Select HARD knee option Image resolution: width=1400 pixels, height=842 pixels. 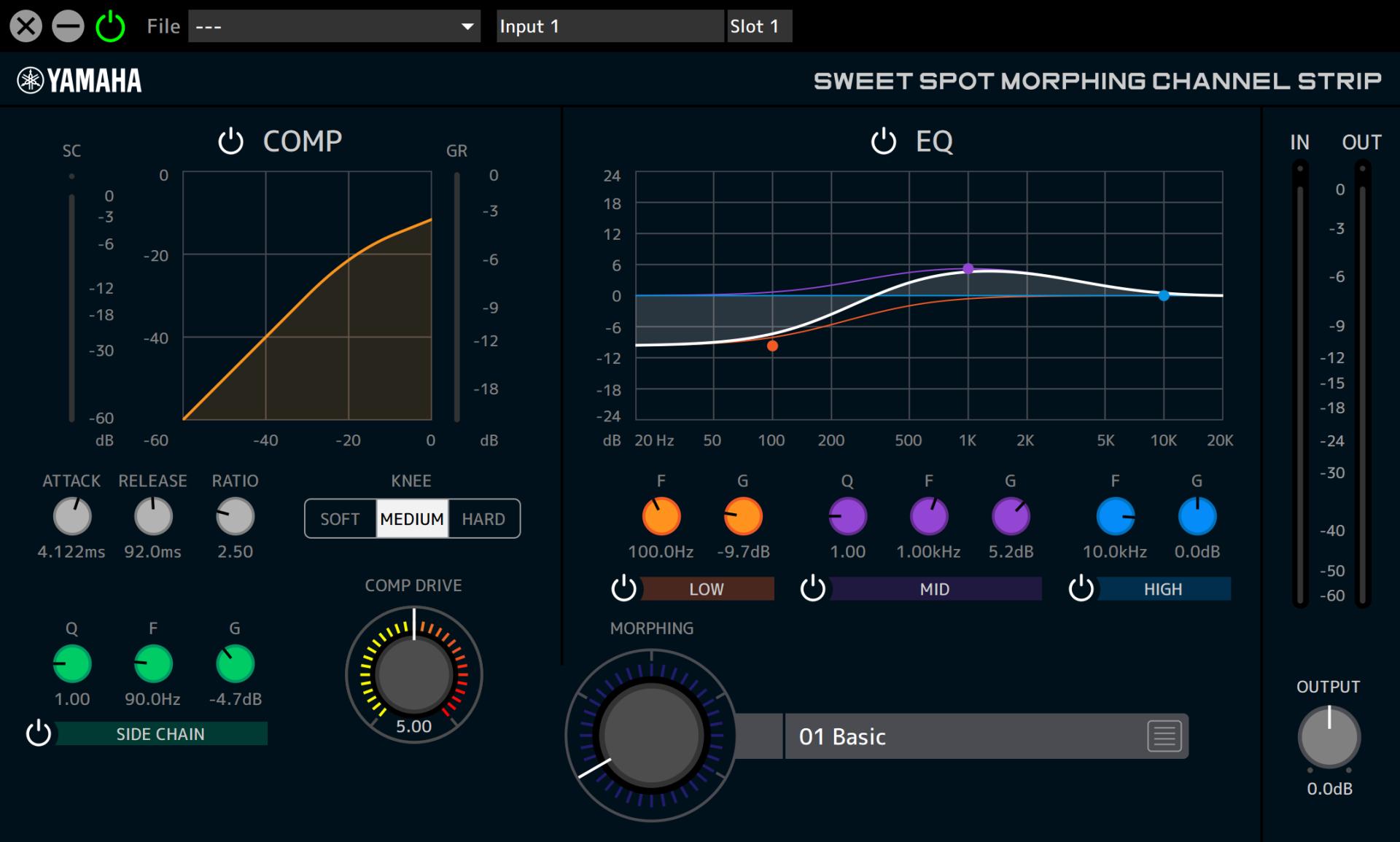point(483,519)
